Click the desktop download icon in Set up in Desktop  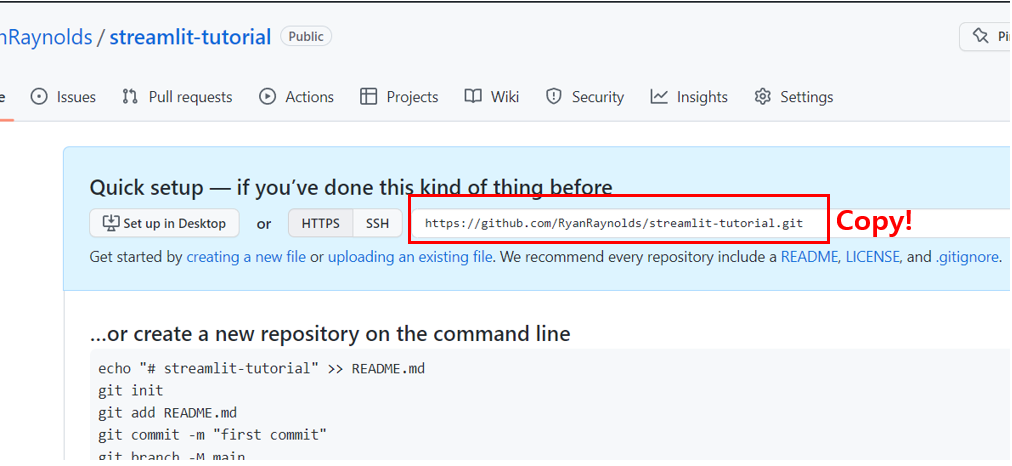[x=111, y=223]
